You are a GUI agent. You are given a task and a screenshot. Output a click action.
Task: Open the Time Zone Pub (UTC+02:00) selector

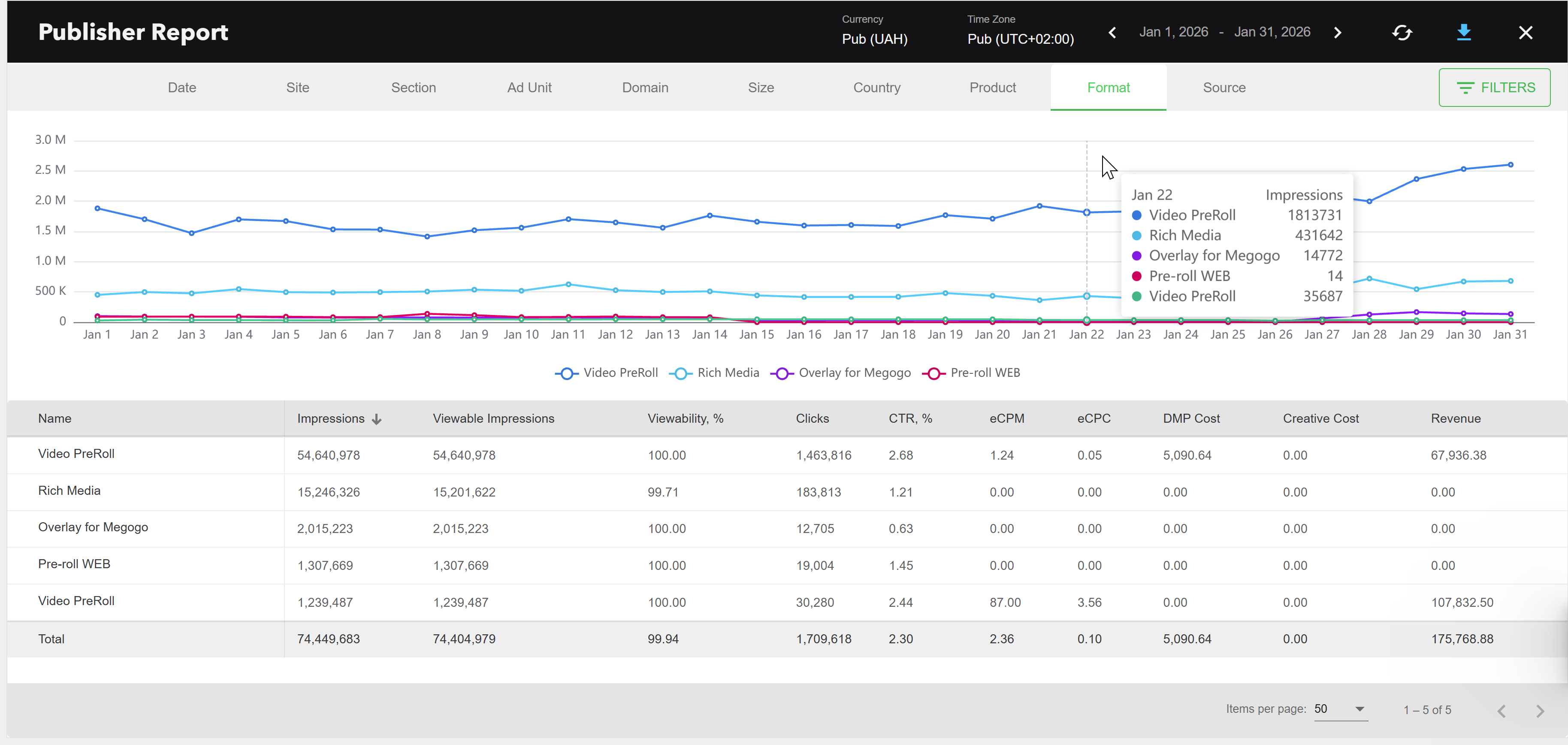tap(1020, 39)
